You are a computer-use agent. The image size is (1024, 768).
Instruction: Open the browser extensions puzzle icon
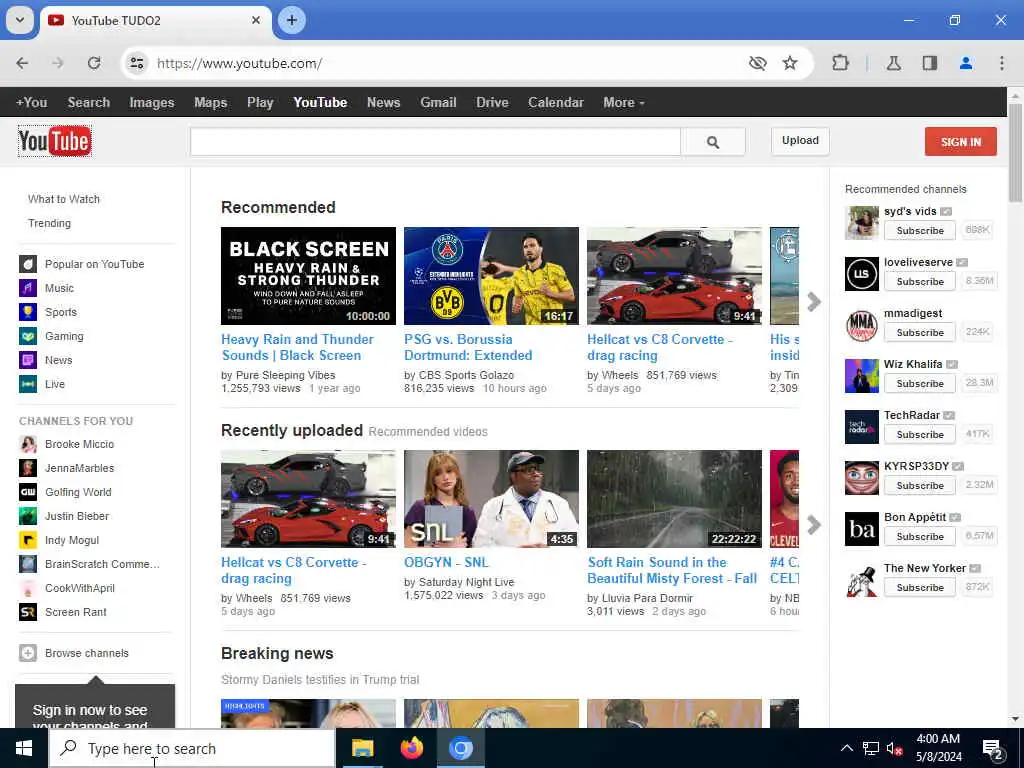840,63
